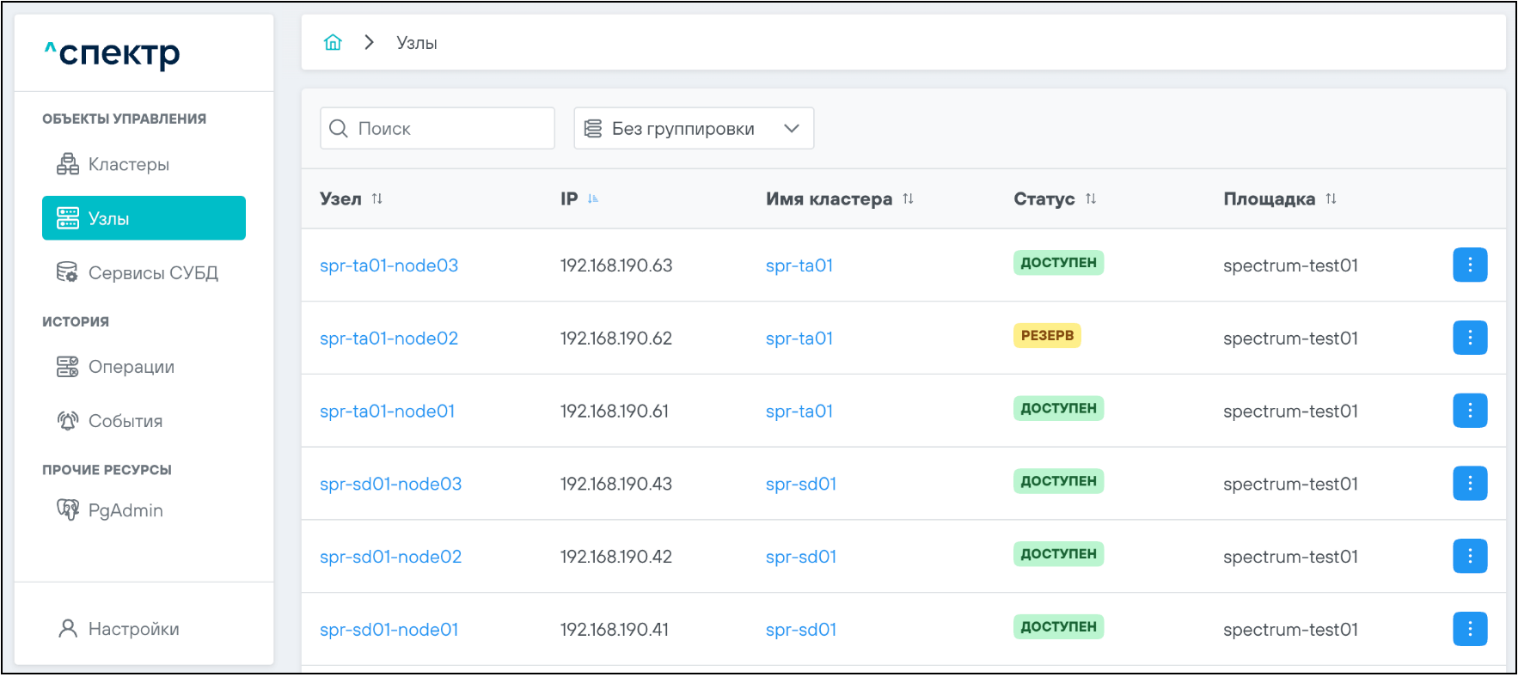Open the spr-sd01-node02 node link

pos(390,557)
